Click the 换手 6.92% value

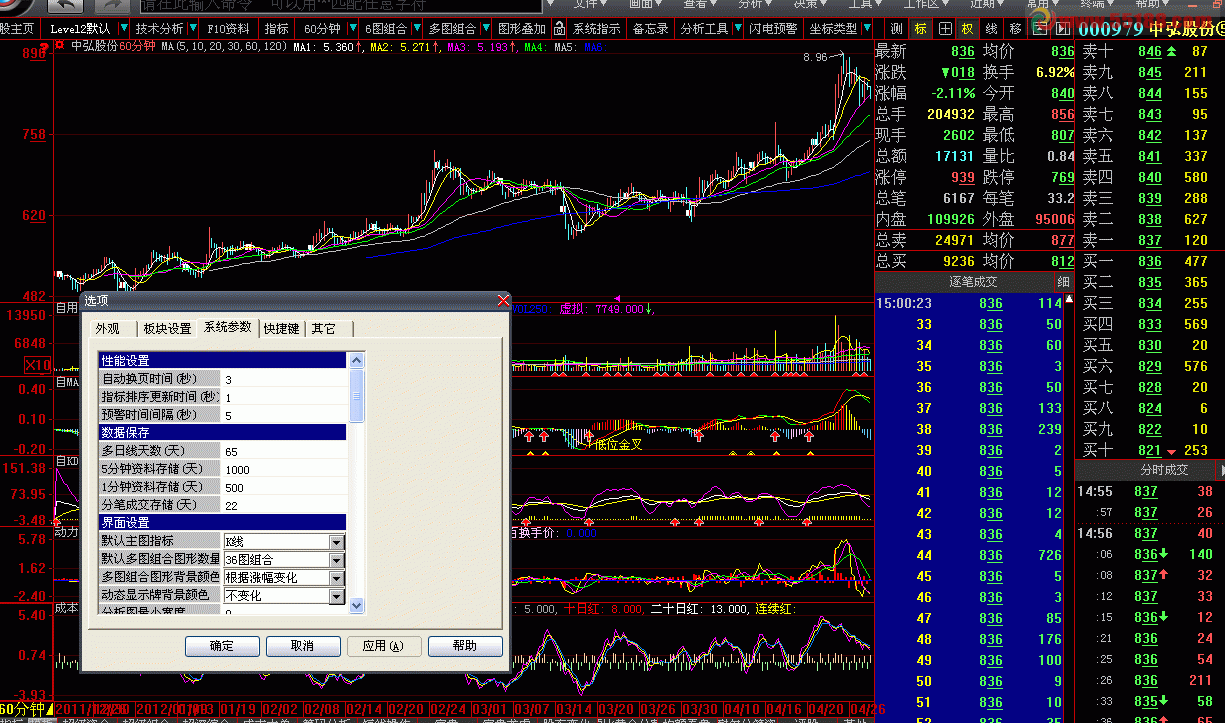click(1055, 72)
